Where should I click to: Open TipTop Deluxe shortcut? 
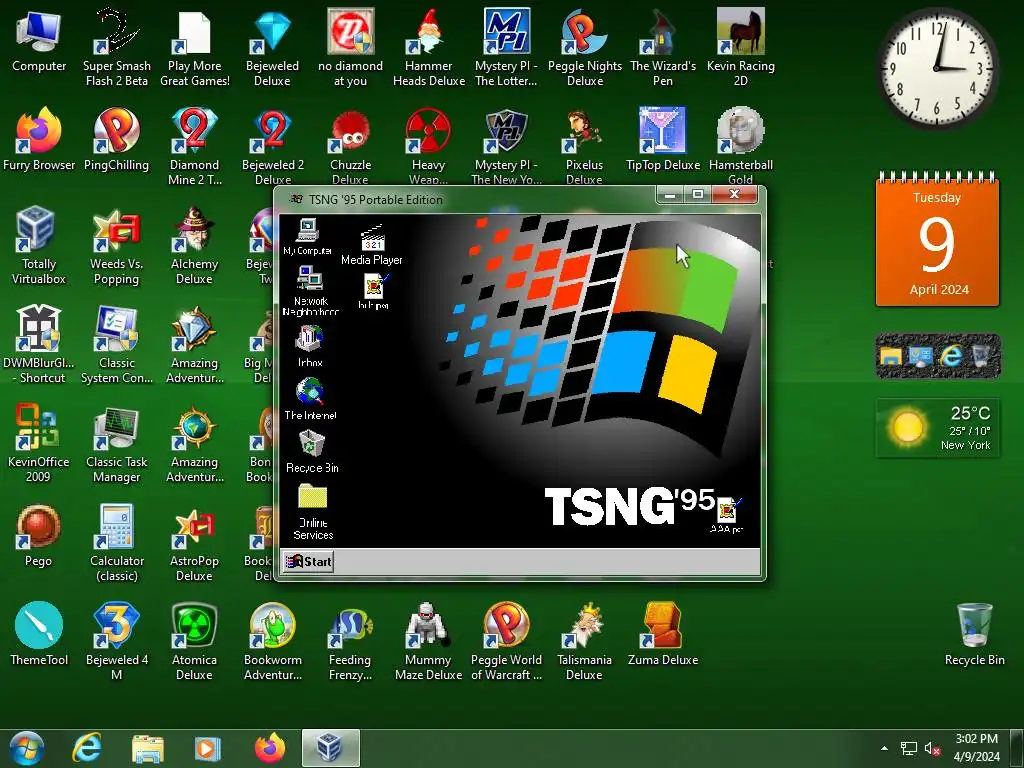tap(662, 140)
